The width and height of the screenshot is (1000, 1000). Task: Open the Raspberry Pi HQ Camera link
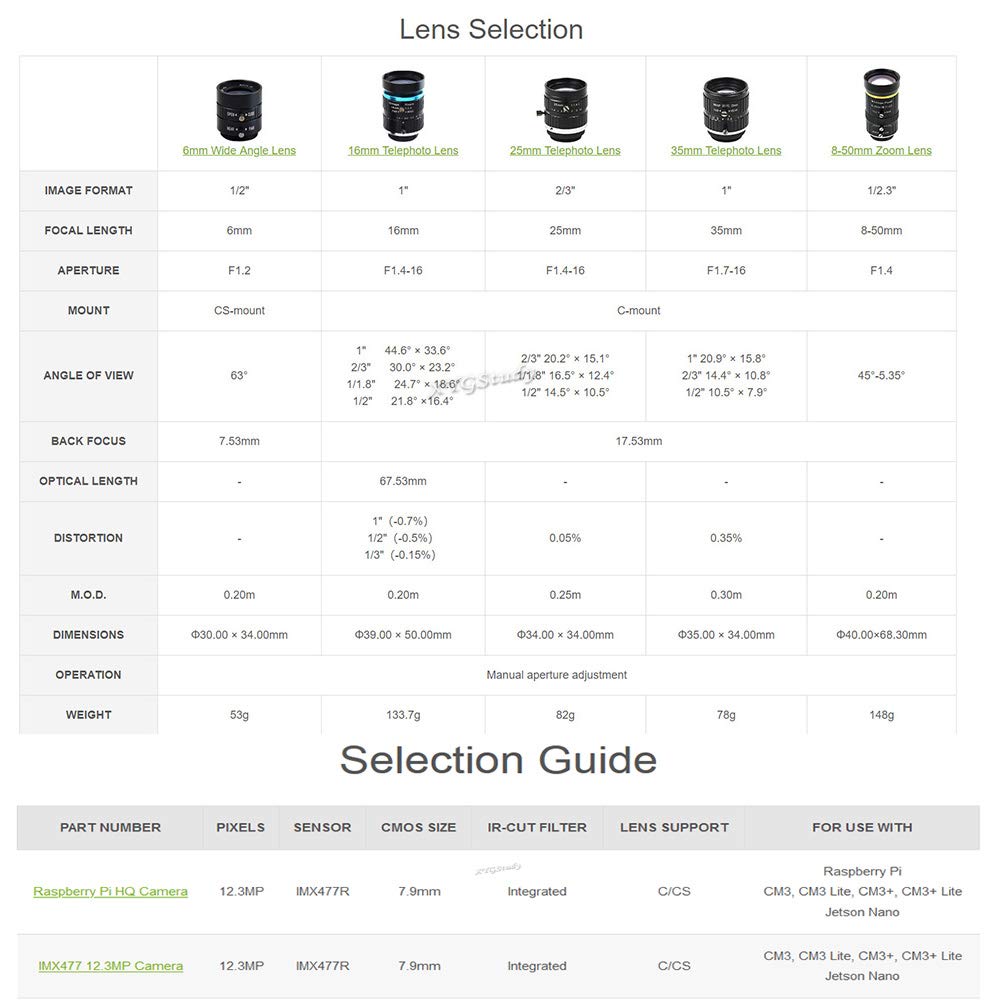click(x=110, y=891)
